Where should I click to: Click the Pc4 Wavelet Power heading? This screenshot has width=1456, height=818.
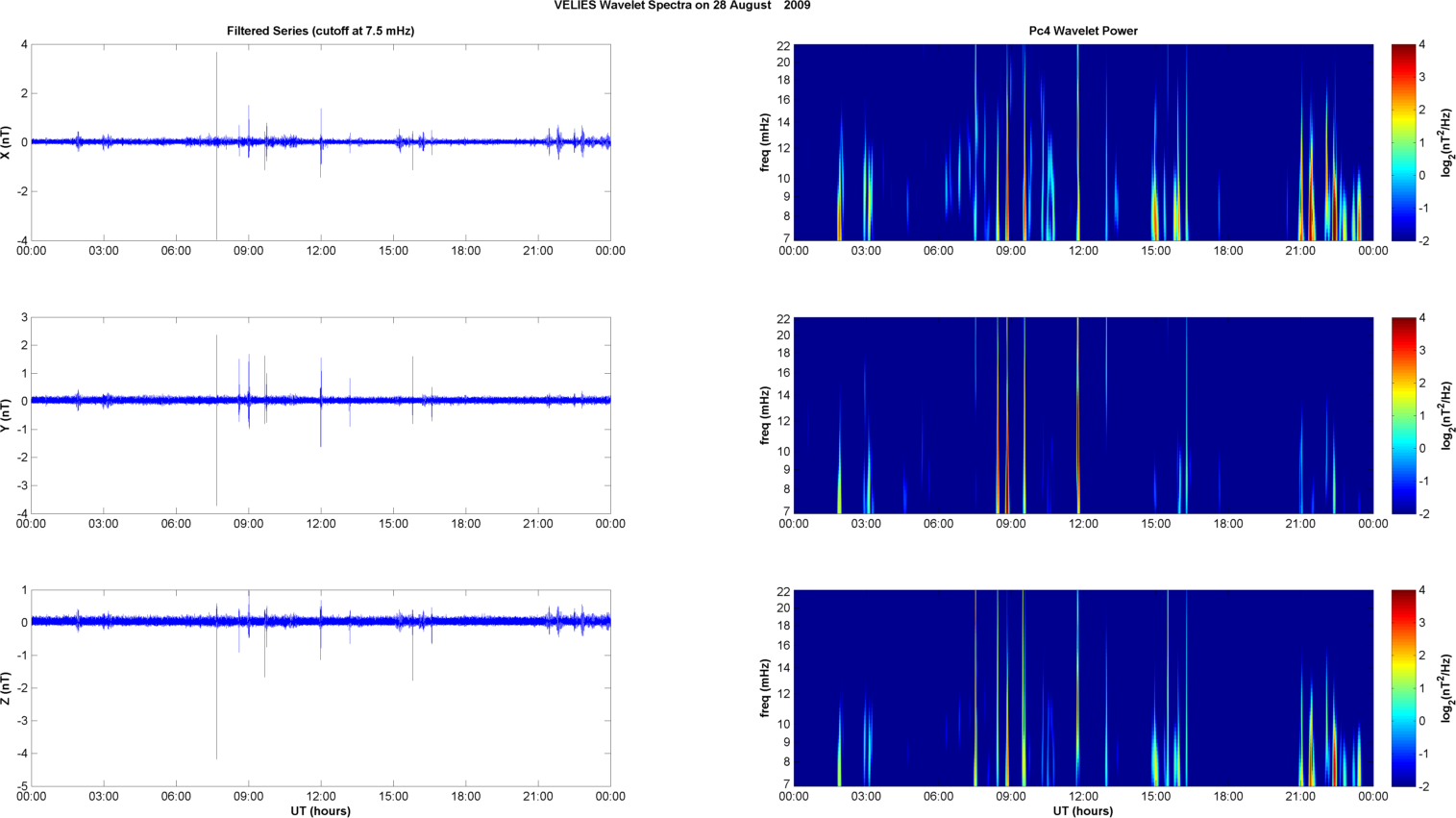pos(1082,31)
